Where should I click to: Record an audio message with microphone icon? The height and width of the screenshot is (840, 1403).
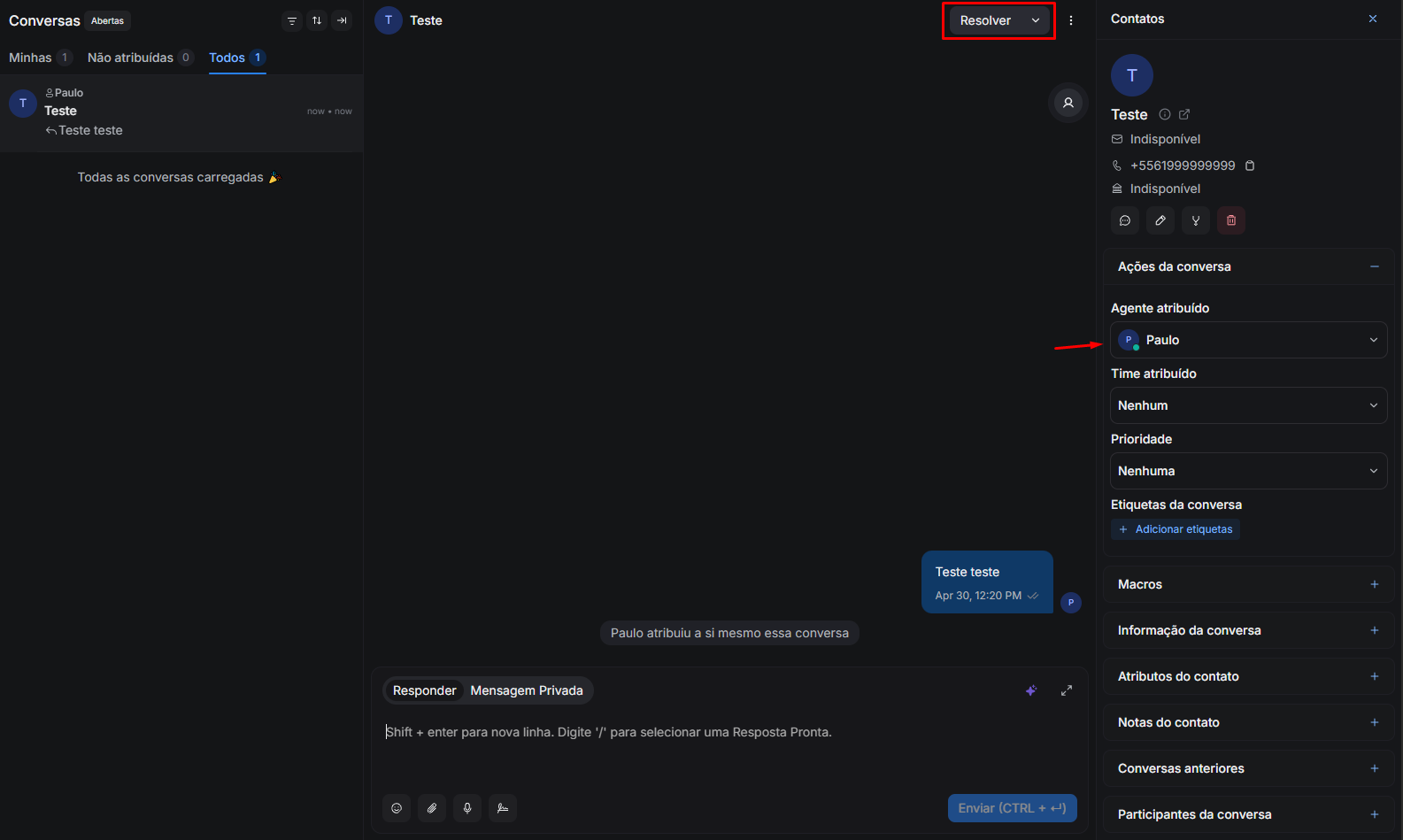click(x=467, y=808)
